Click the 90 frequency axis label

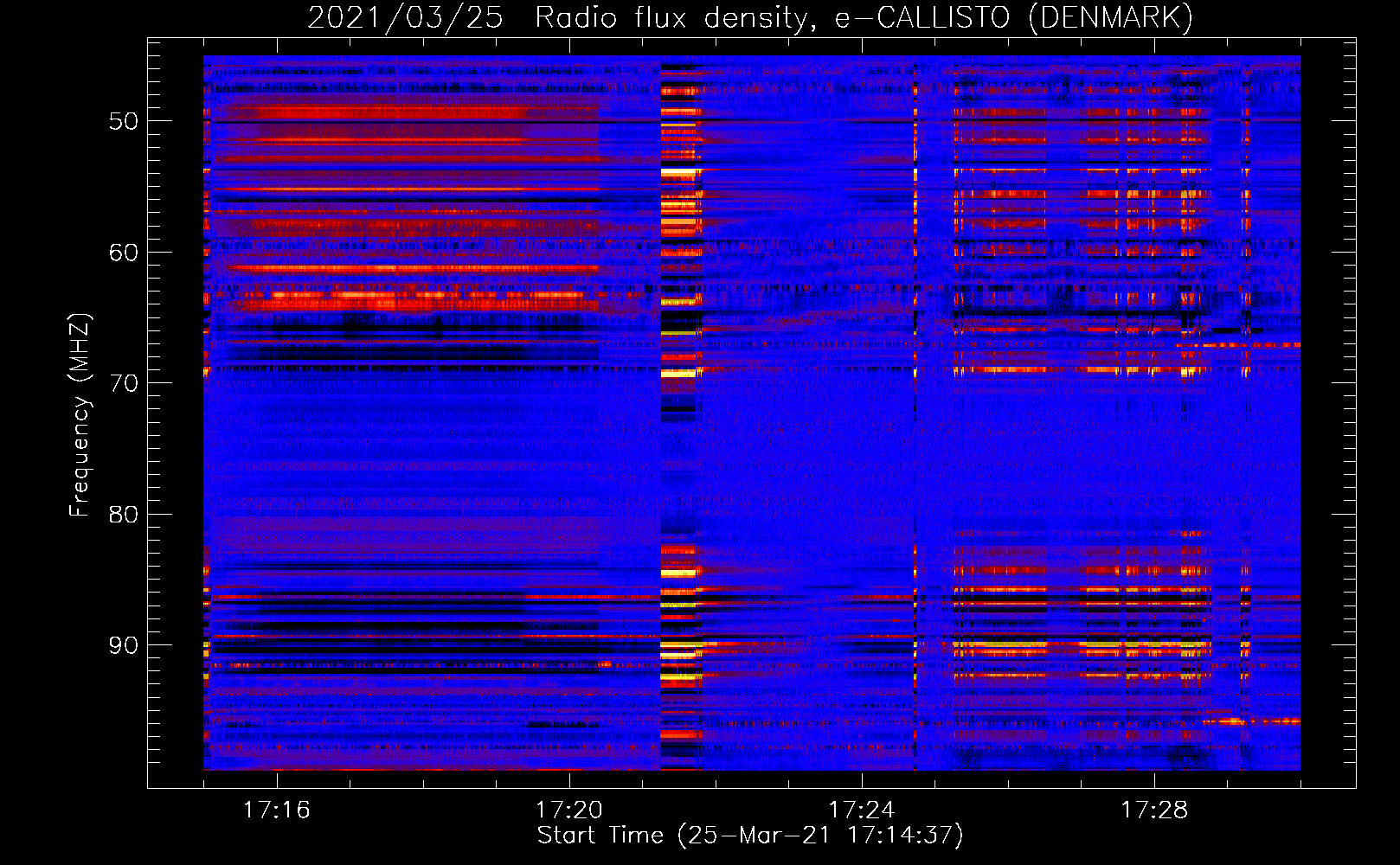coord(124,645)
